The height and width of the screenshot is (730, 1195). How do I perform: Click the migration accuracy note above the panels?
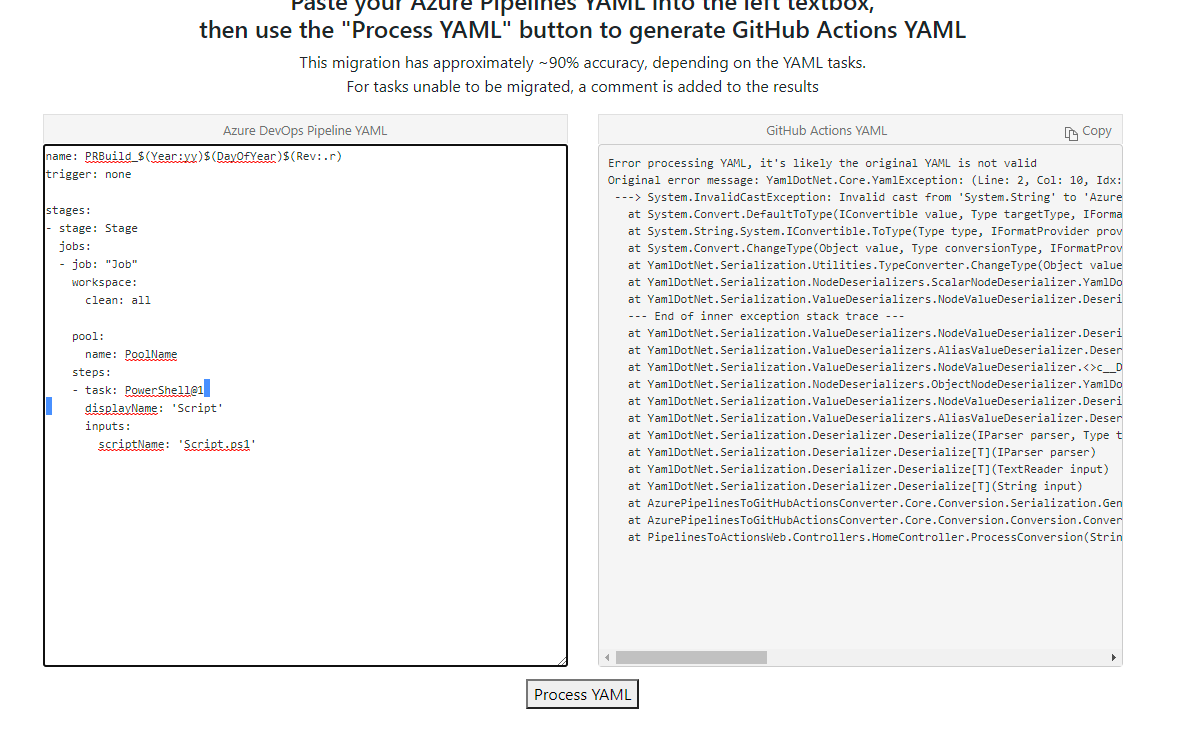(597, 62)
